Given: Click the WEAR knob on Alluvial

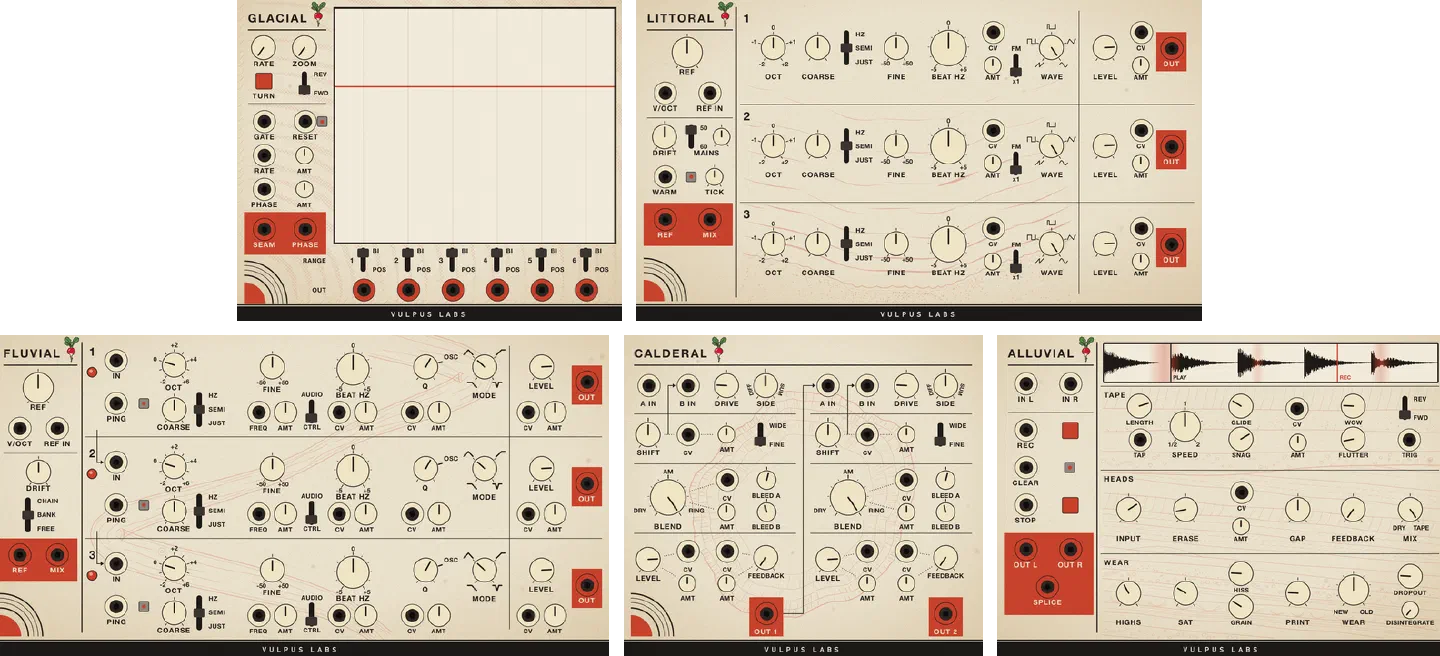Looking at the screenshot, I should 1353,590.
